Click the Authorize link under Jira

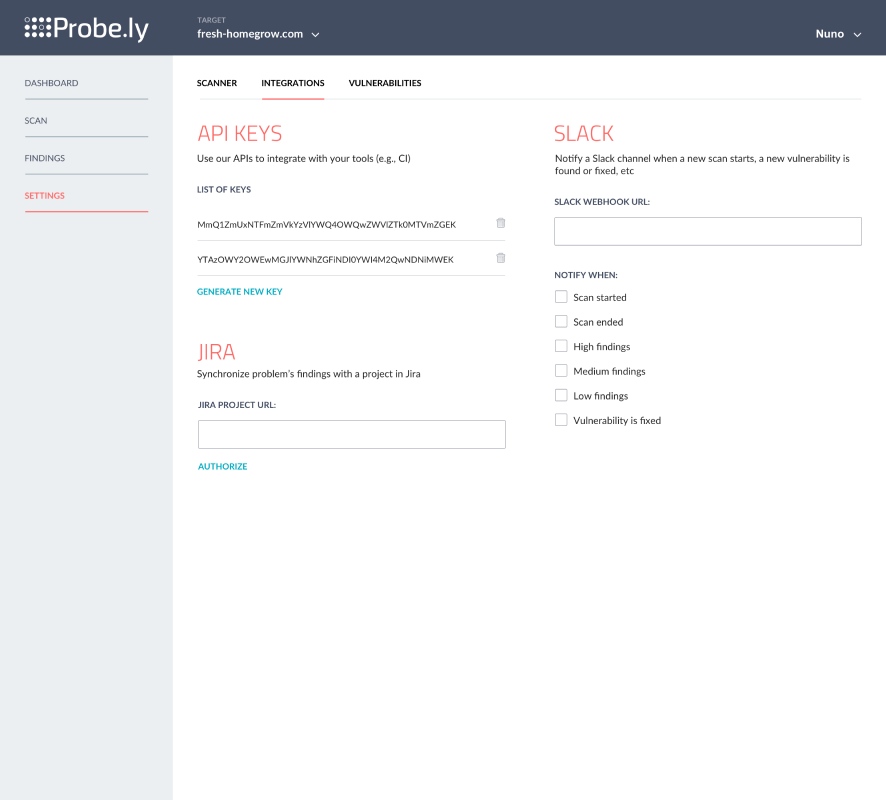pyautogui.click(x=223, y=466)
